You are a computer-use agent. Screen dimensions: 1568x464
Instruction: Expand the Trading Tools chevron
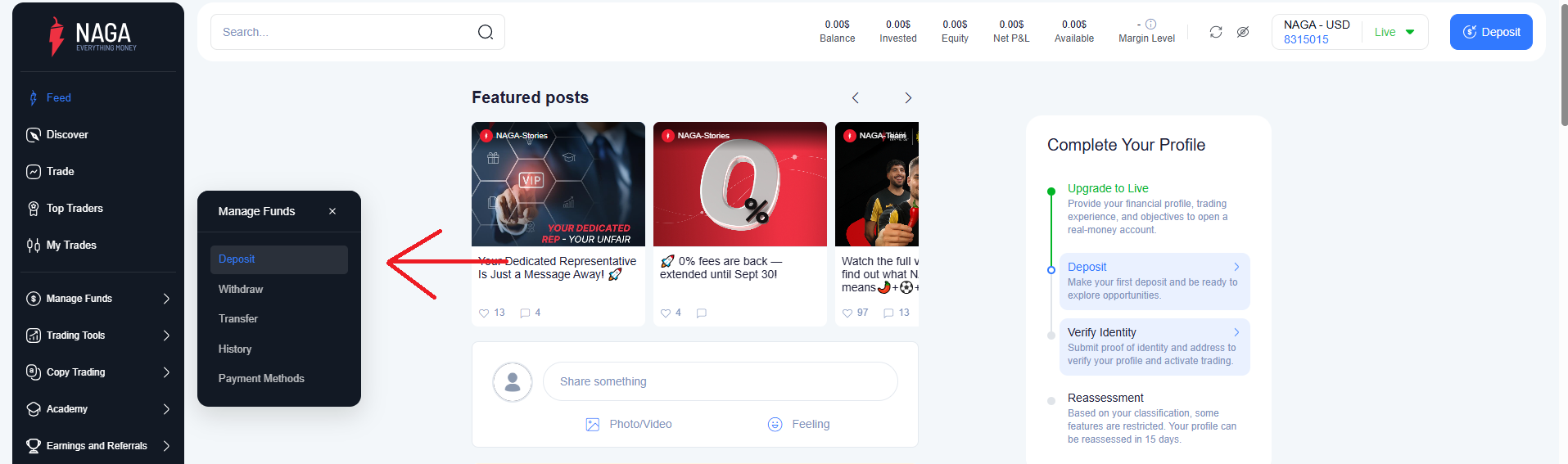click(x=166, y=336)
